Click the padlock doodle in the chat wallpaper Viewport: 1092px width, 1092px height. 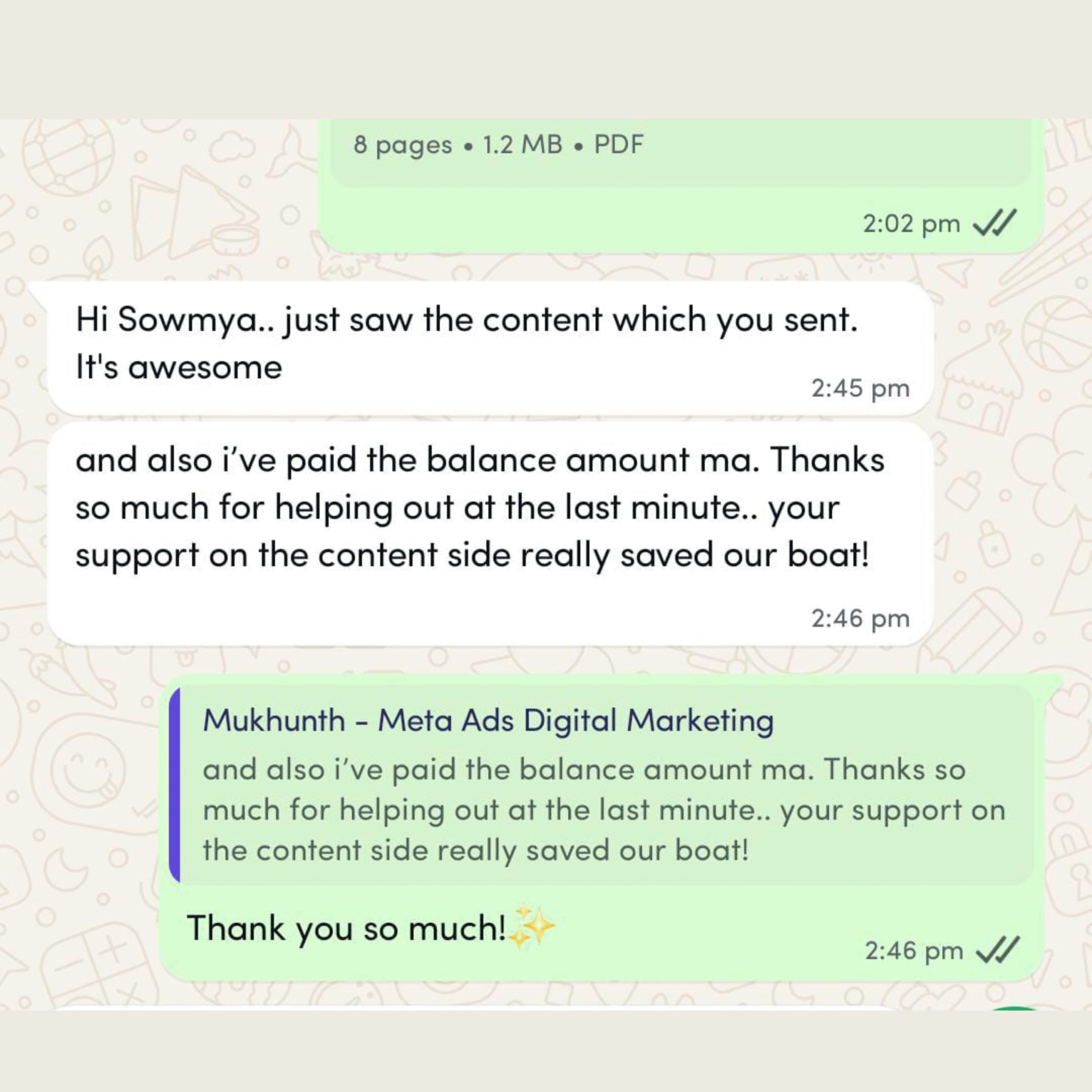[x=995, y=543]
